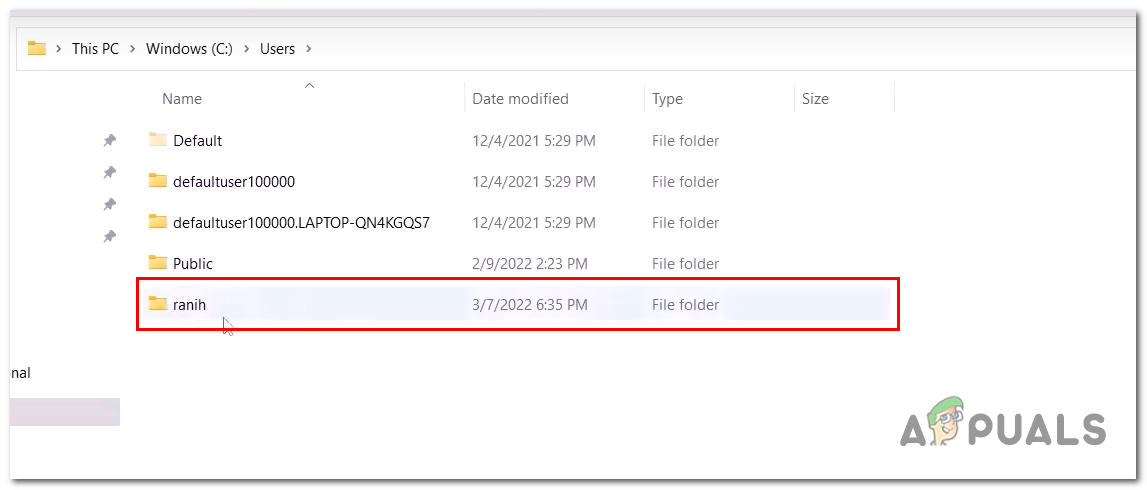This screenshot has width=1147, height=490.
Task: Click defaultuser100000.LAPTOP-QN4KGQS7 folder icon
Action: click(158, 221)
